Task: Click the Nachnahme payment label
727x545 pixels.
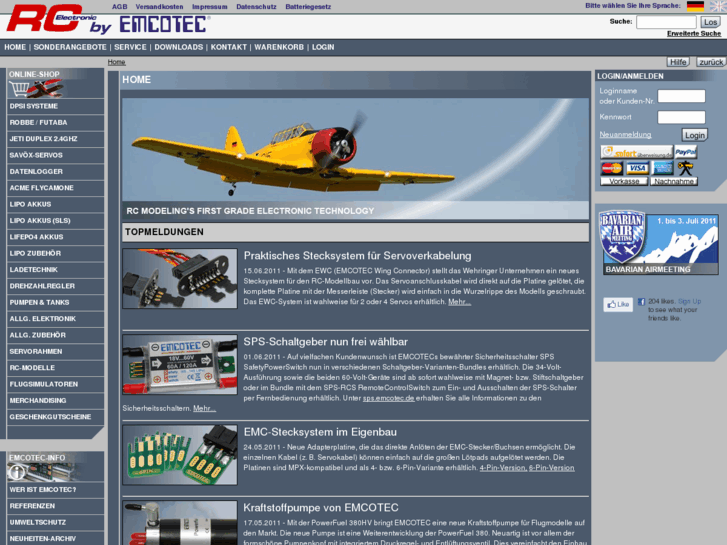Action: 674,181
